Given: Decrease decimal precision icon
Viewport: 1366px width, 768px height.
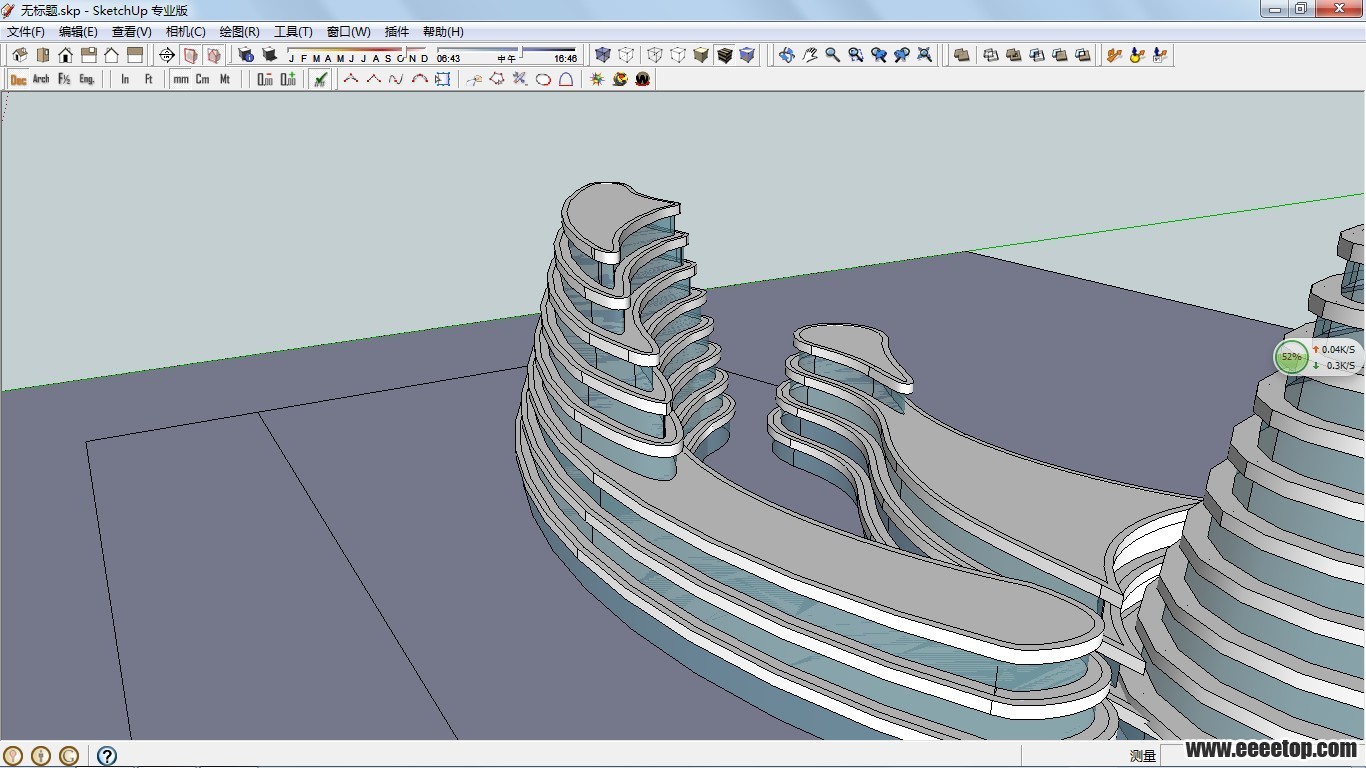Looking at the screenshot, I should [x=265, y=79].
